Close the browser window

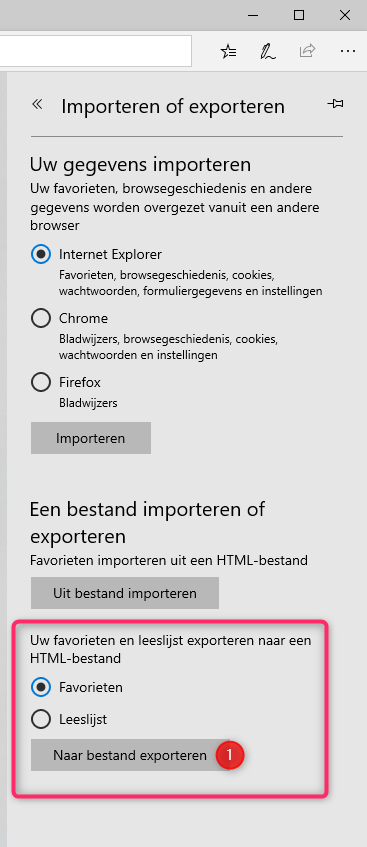[x=345, y=15]
